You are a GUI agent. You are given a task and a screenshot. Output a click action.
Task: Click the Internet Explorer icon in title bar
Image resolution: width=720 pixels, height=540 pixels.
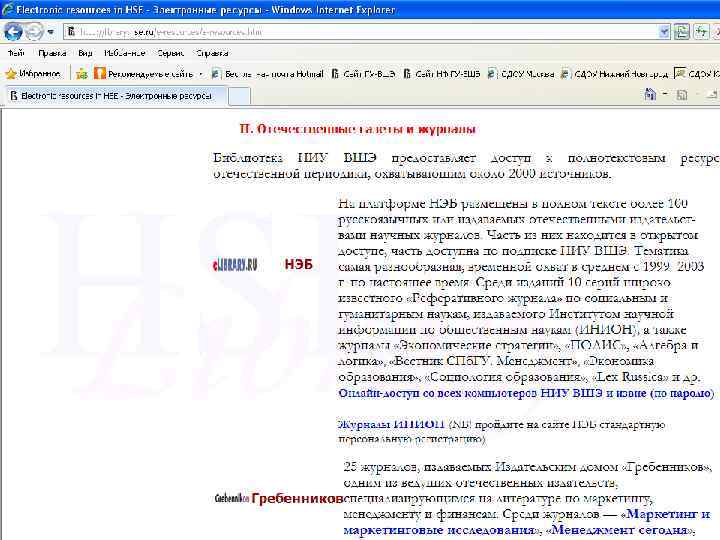coord(7,9)
